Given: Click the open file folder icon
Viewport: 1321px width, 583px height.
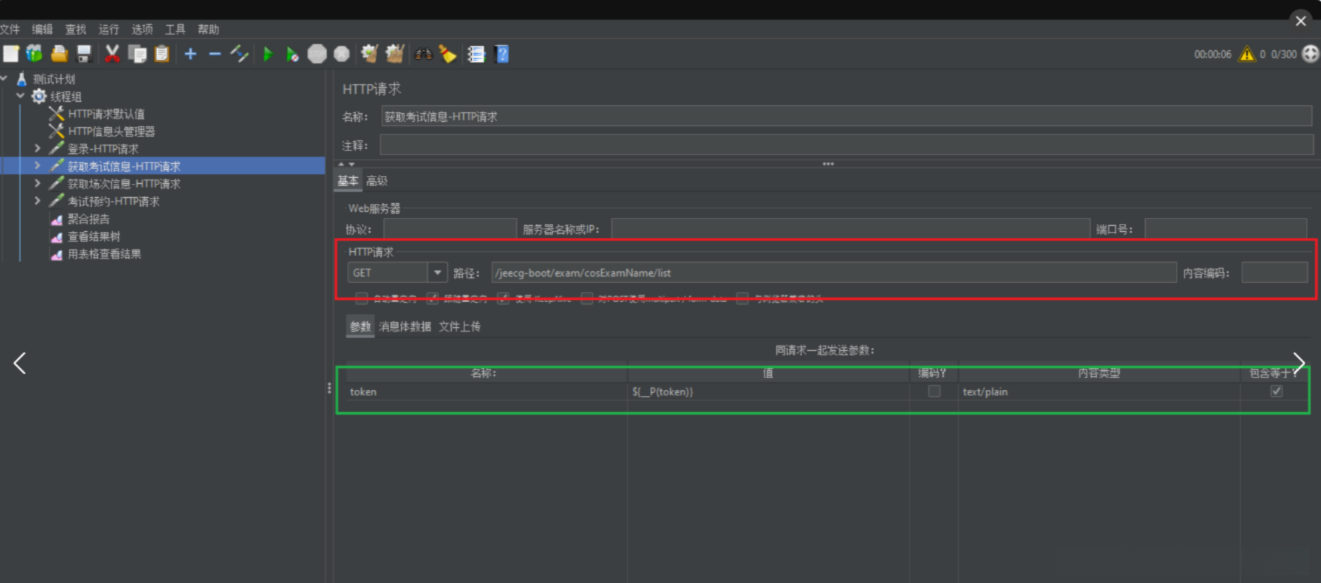Looking at the screenshot, I should tap(60, 54).
